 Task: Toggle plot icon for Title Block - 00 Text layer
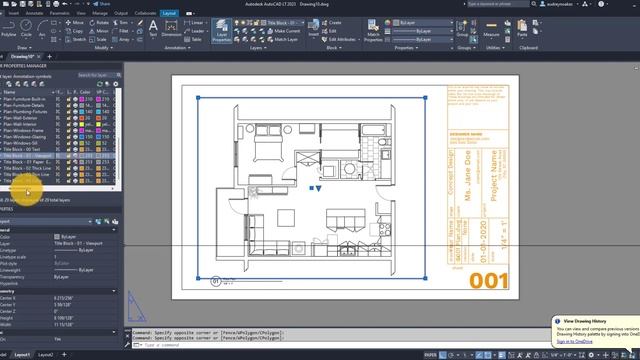coord(75,149)
